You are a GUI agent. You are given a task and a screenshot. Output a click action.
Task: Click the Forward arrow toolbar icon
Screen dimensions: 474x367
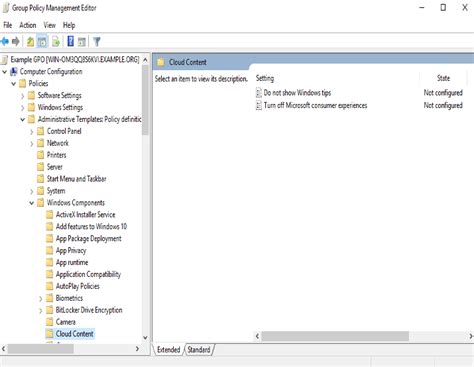(x=16, y=42)
